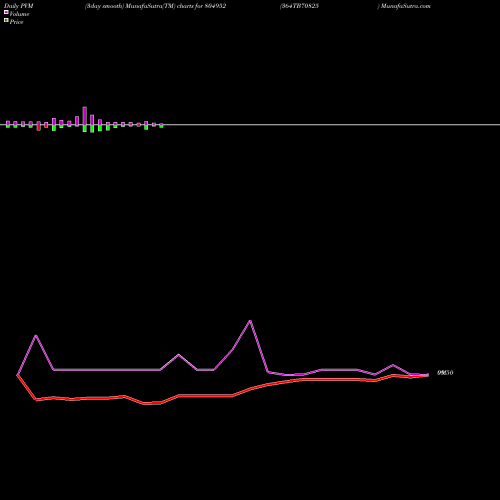Click the 98.50 price value label
The height and width of the screenshot is (500, 500).
click(x=445, y=373)
